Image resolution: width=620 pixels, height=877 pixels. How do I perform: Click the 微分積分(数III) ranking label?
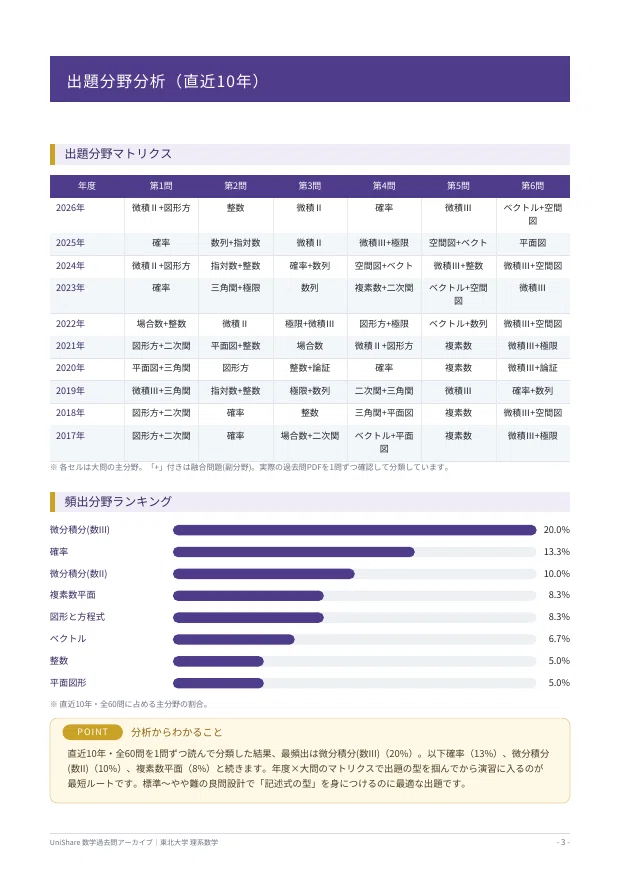coord(79,530)
